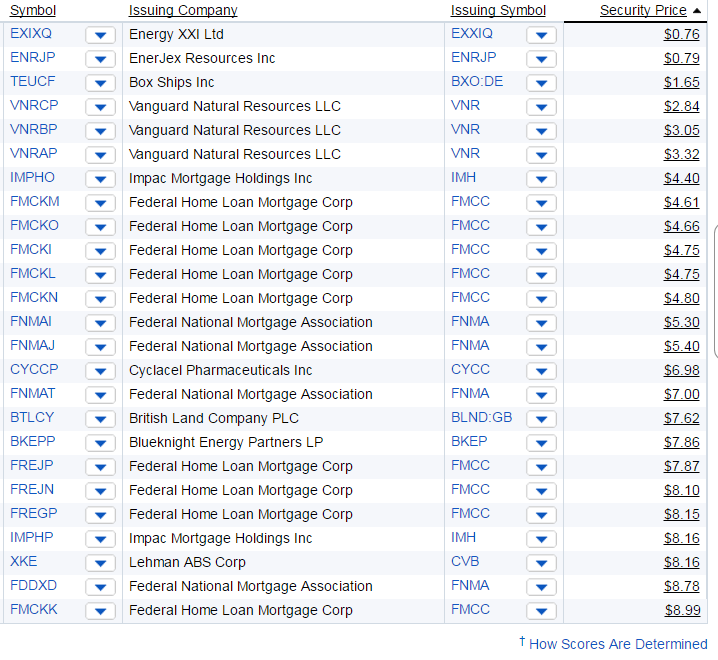Expand dropdown next to TEUCF symbol
The width and height of the screenshot is (718, 660).
tap(100, 83)
